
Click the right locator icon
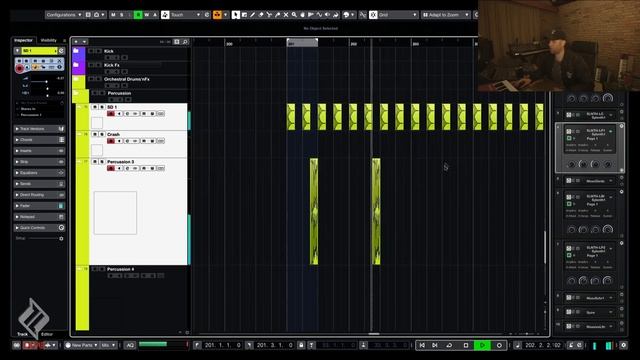(249, 345)
